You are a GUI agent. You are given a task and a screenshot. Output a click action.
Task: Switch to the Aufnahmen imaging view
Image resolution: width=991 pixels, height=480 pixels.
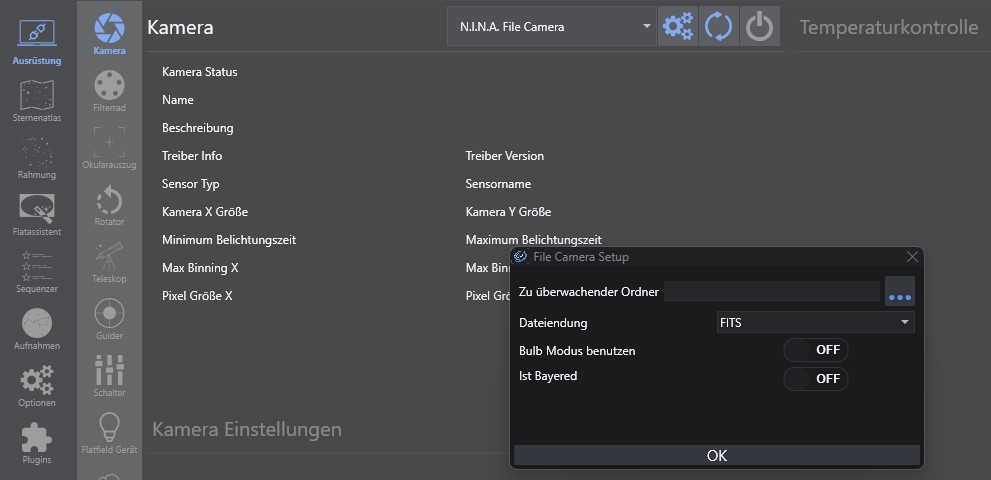[37, 329]
